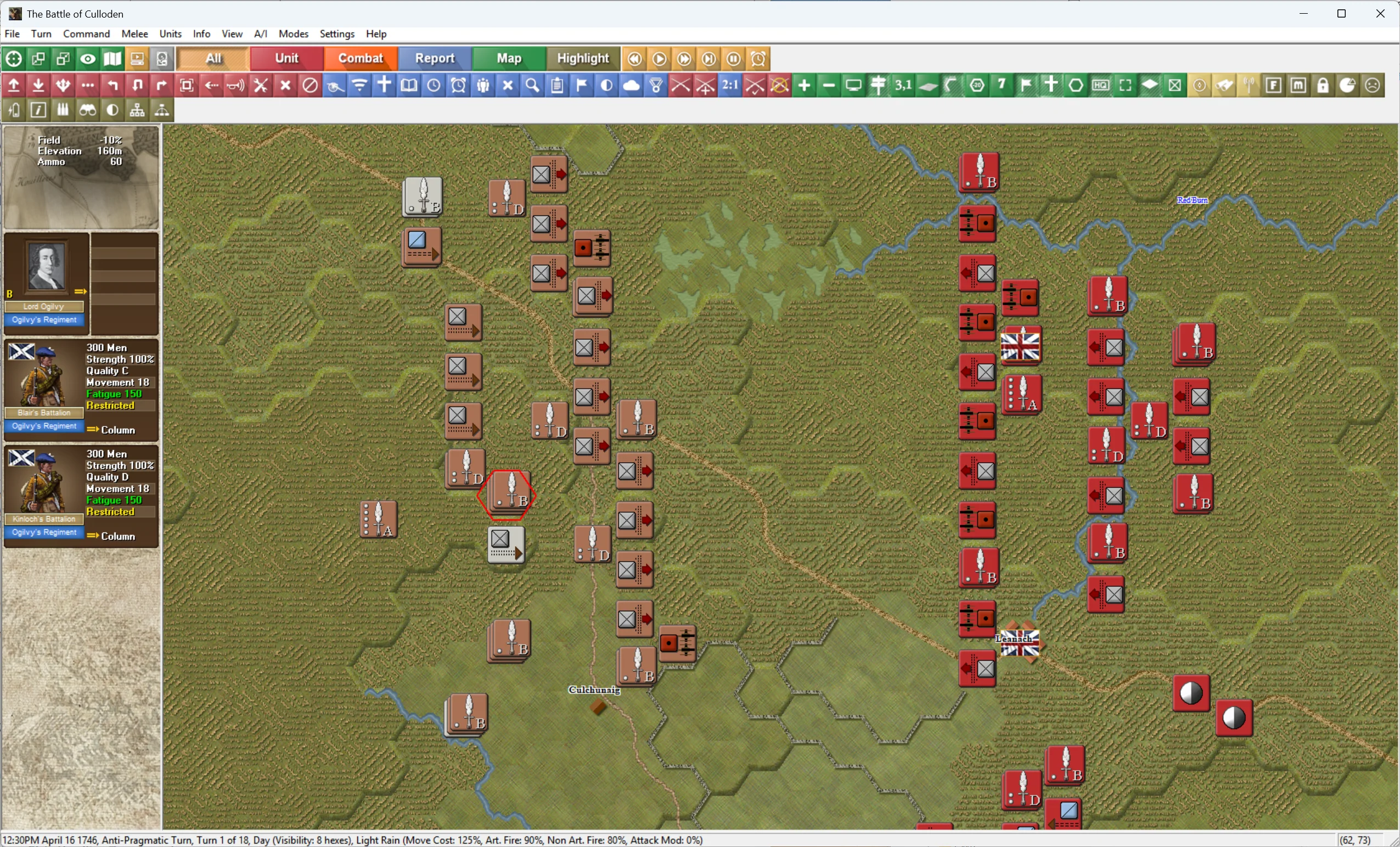The width and height of the screenshot is (1400, 847).
Task: Click the binoculars icon in olive toolbar
Action: point(87,110)
